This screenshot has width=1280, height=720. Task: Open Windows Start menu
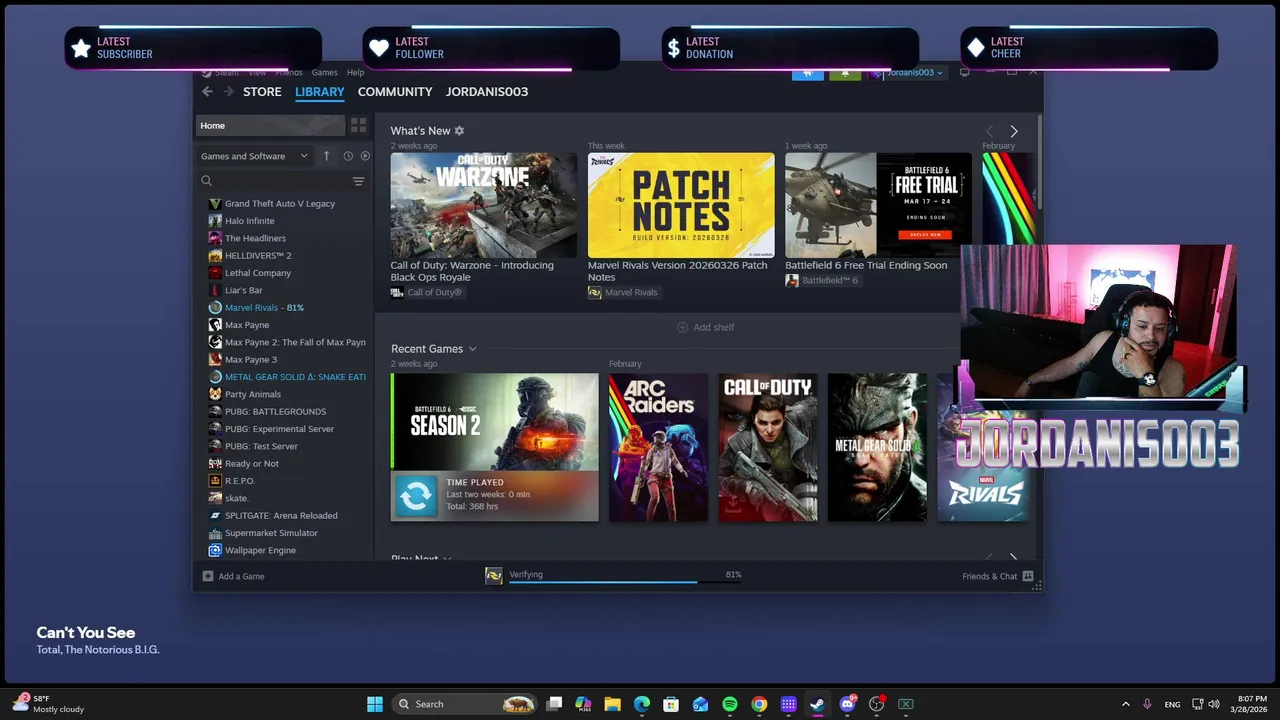click(375, 704)
